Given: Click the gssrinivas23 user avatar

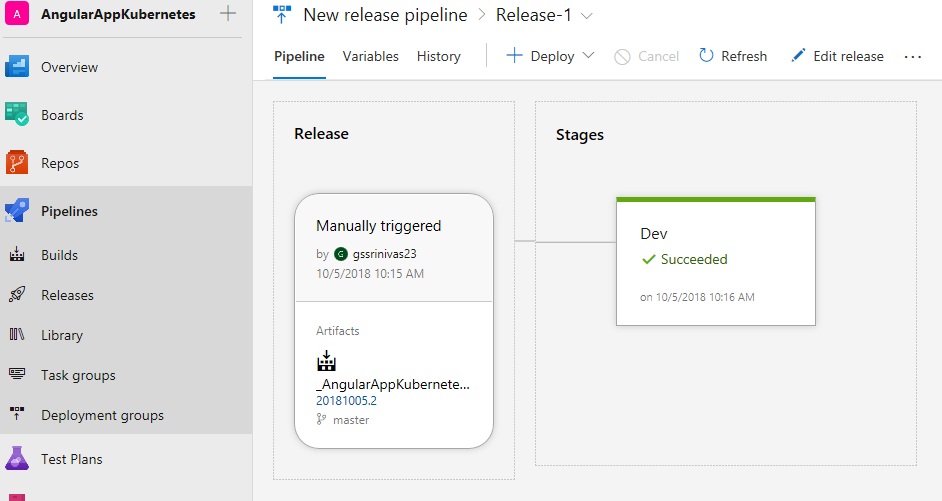Looking at the screenshot, I should coord(341,254).
